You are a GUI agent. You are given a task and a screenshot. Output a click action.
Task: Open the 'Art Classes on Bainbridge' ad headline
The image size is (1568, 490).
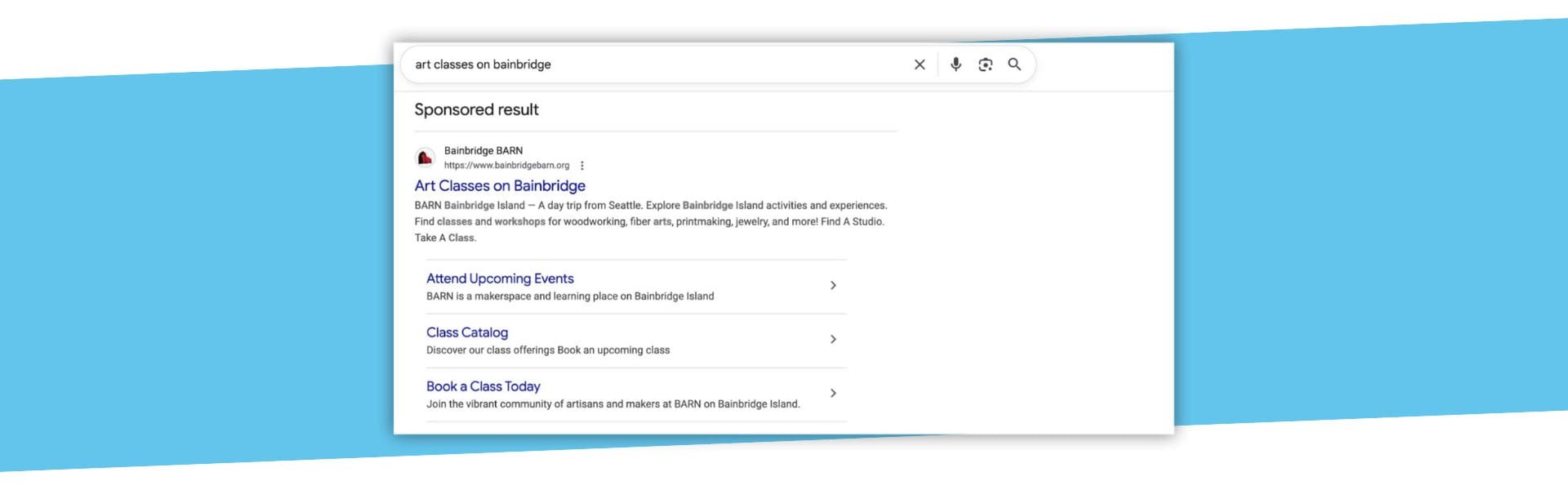500,186
